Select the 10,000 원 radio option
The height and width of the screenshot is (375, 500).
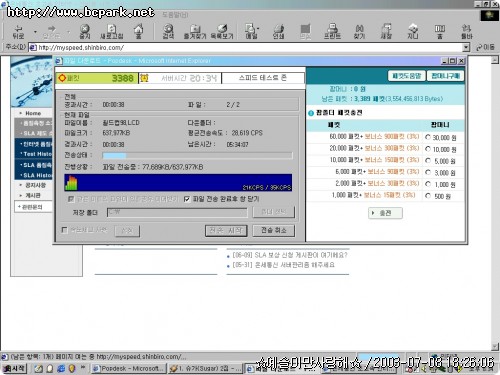tap(428, 149)
